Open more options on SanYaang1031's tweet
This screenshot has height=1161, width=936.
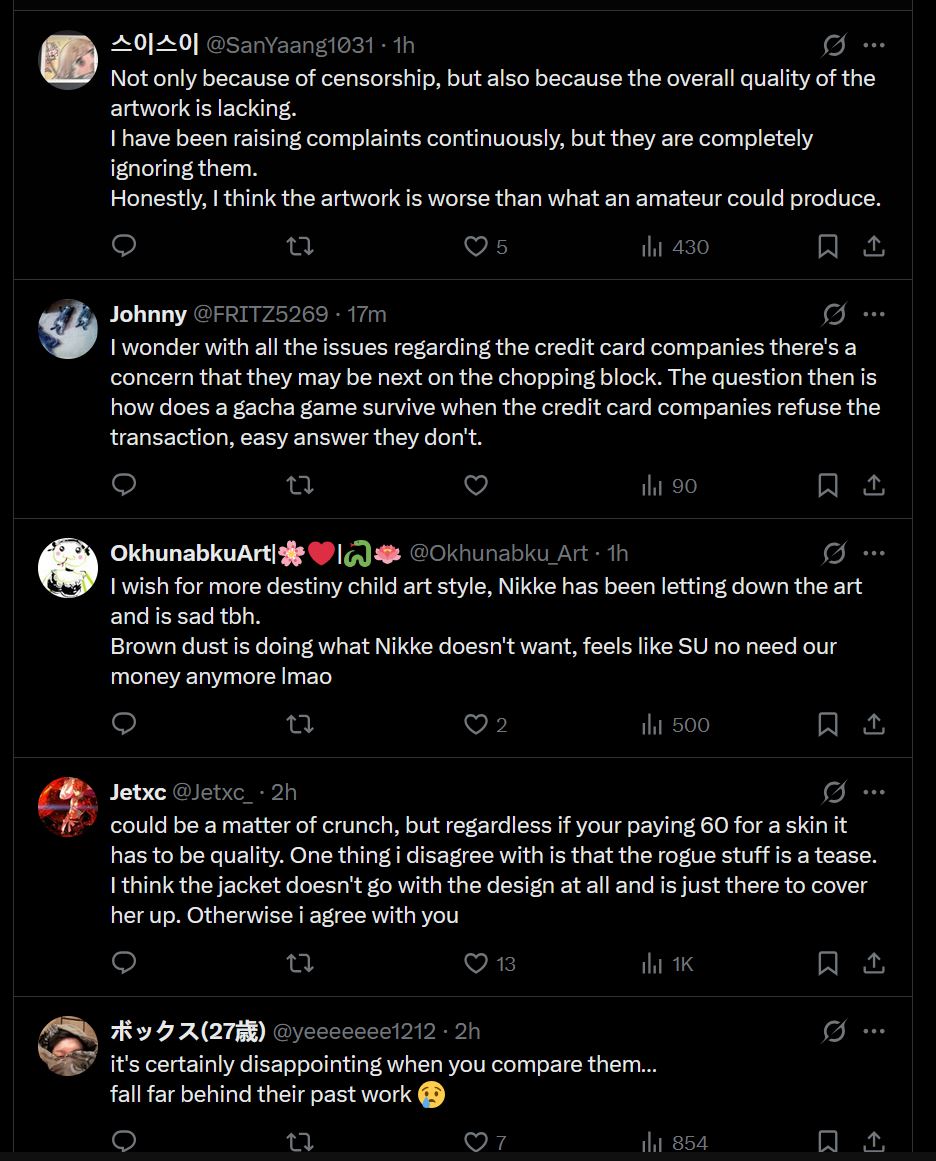click(874, 45)
